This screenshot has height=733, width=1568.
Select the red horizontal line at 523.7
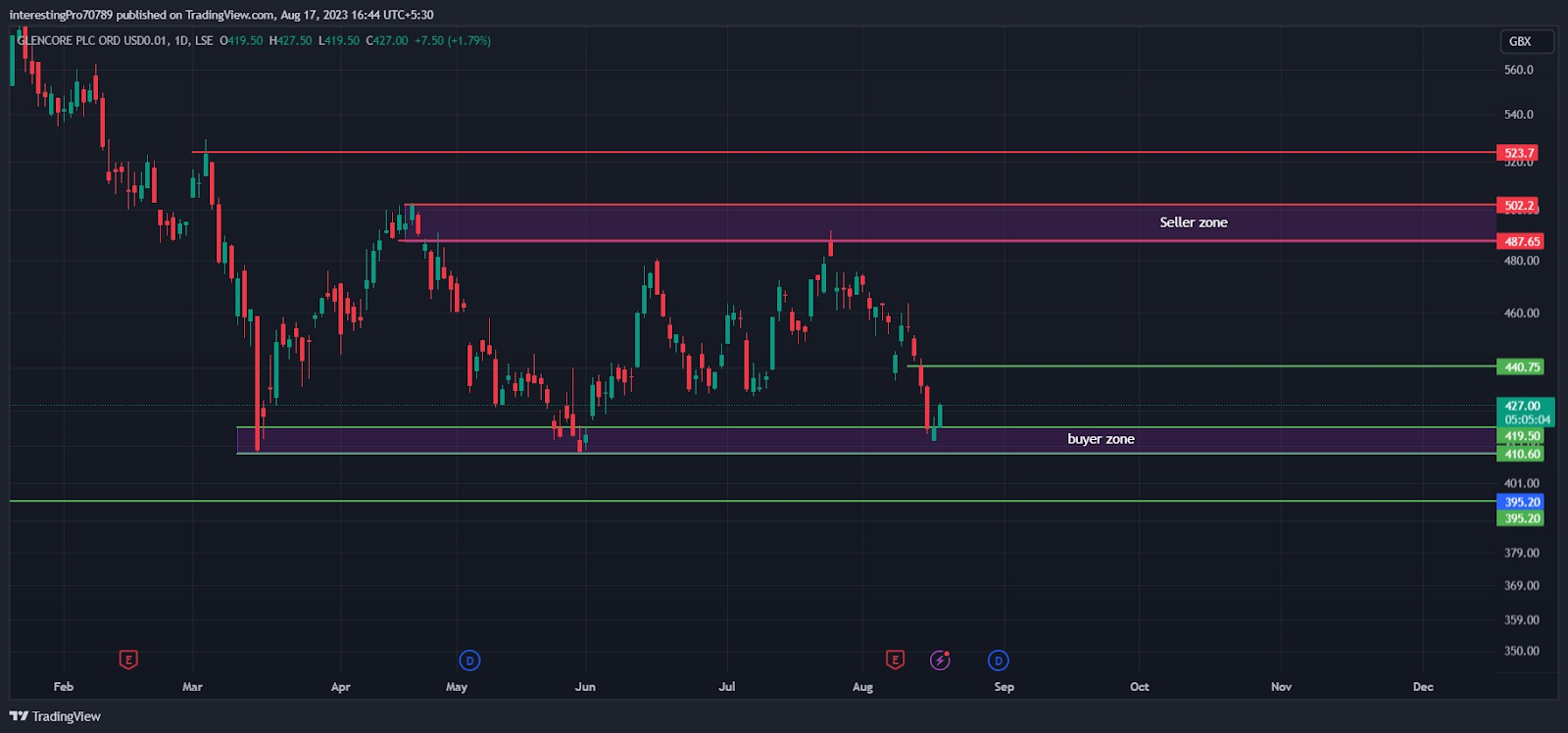pos(843,152)
